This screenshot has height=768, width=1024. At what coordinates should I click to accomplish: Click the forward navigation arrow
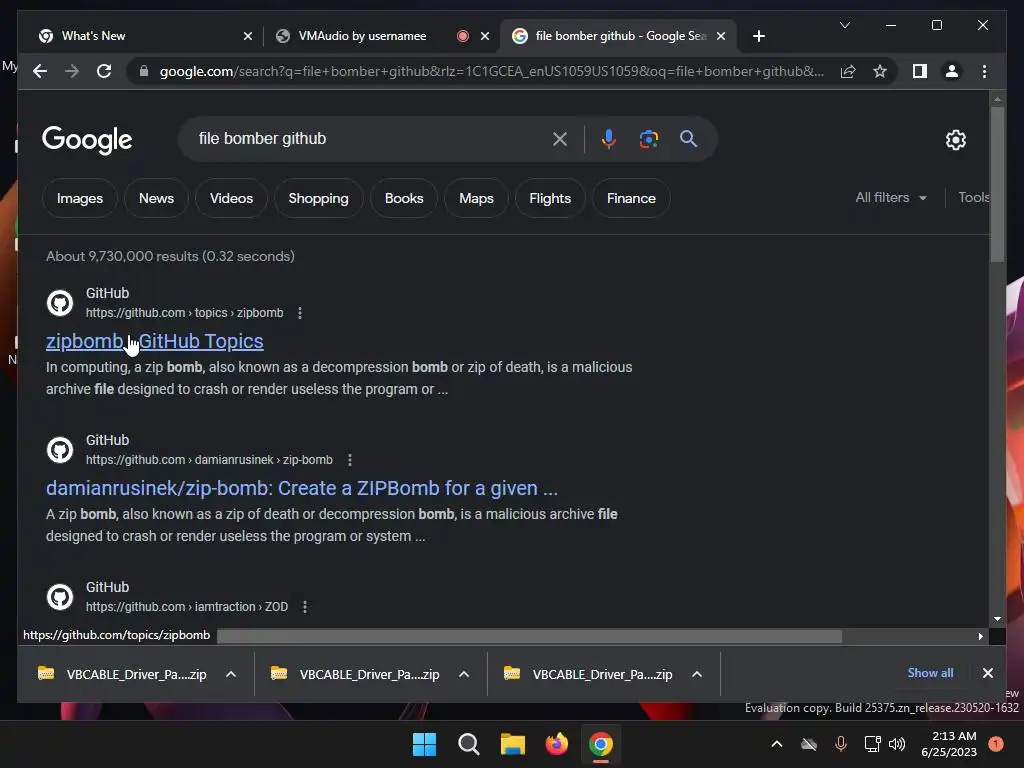(x=72, y=71)
